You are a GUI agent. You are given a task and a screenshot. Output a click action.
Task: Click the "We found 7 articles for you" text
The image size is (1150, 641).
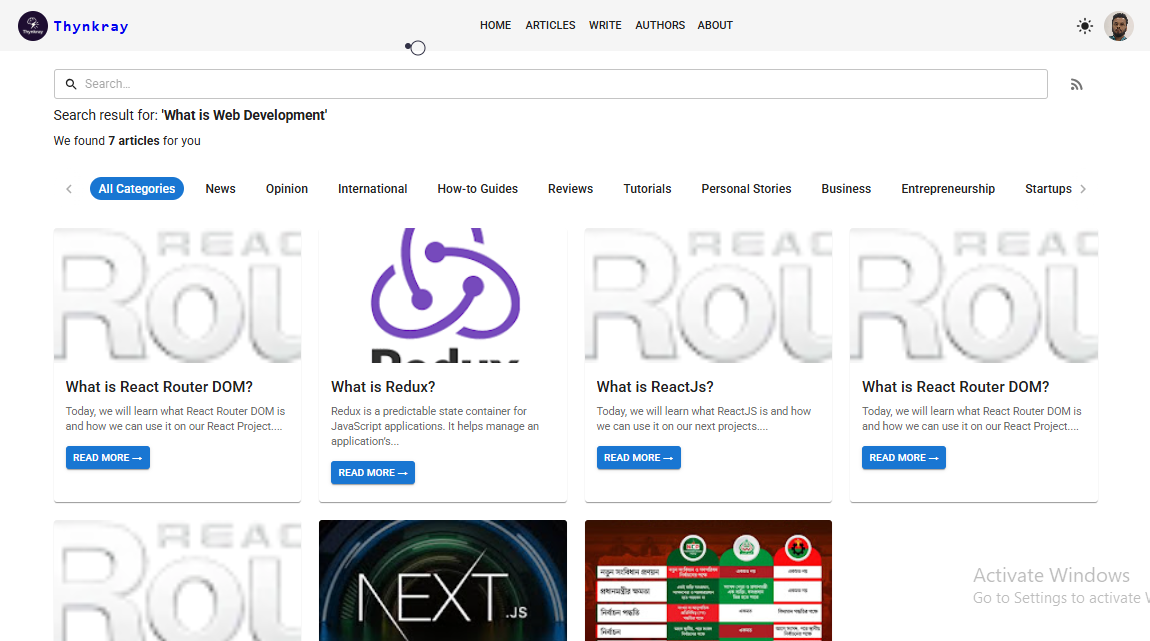(x=127, y=141)
